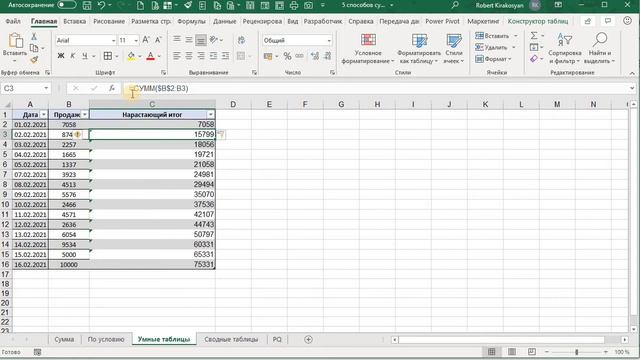Toggle the AutoSave switch
640x360 pixels.
[x=67, y=5]
